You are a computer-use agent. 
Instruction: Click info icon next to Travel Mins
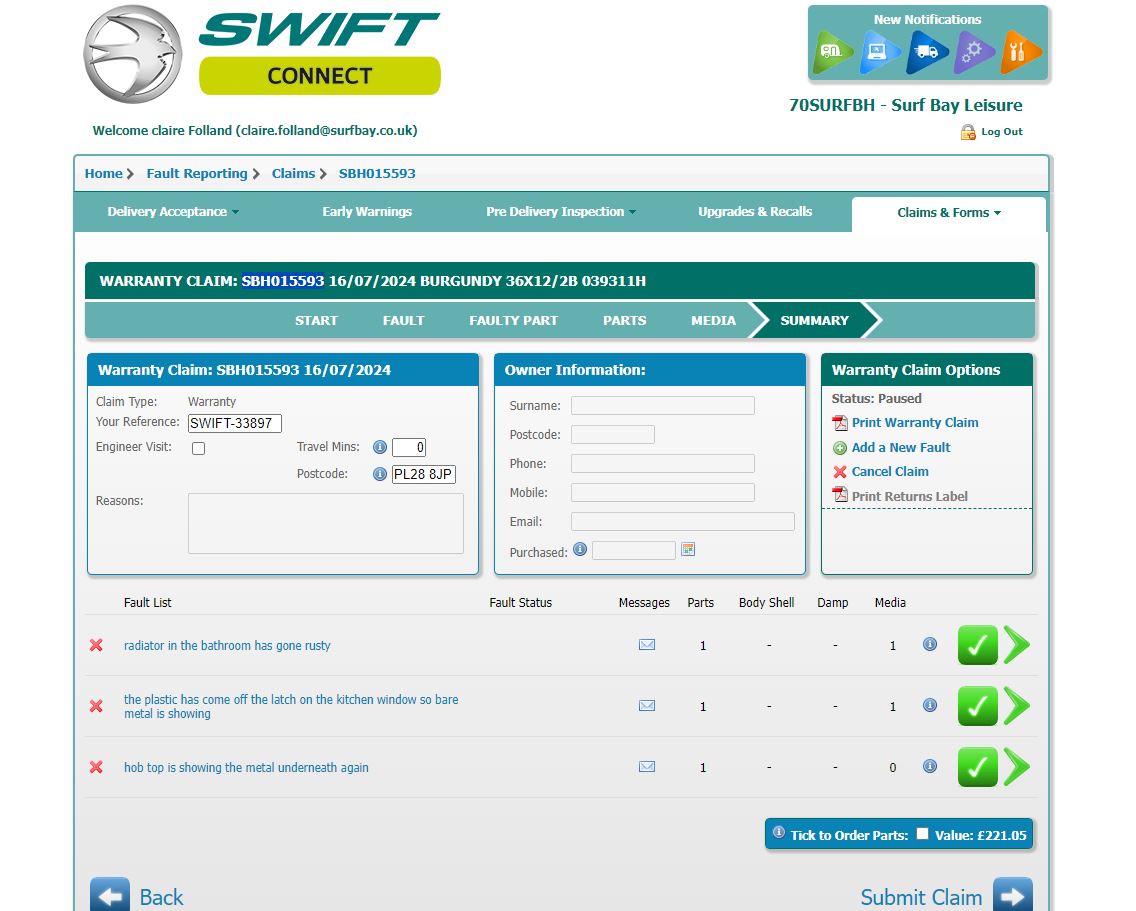380,447
